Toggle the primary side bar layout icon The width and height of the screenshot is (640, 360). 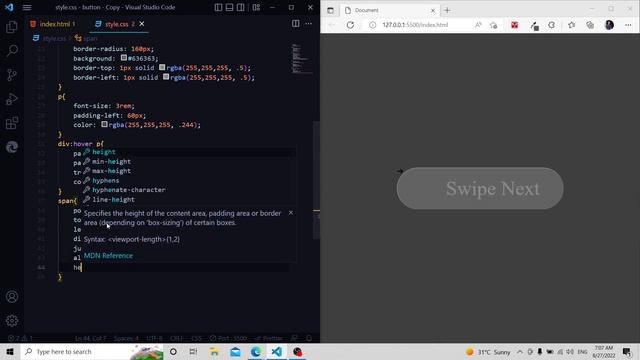[218, 7]
